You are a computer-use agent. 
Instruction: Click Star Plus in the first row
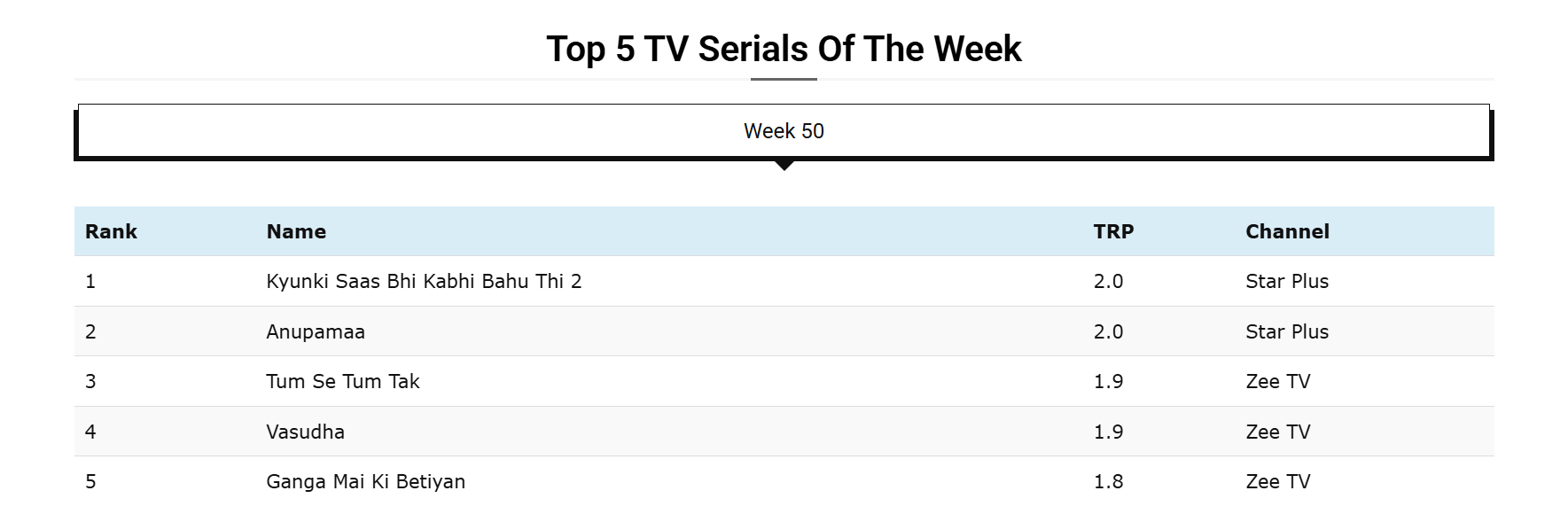click(1287, 282)
